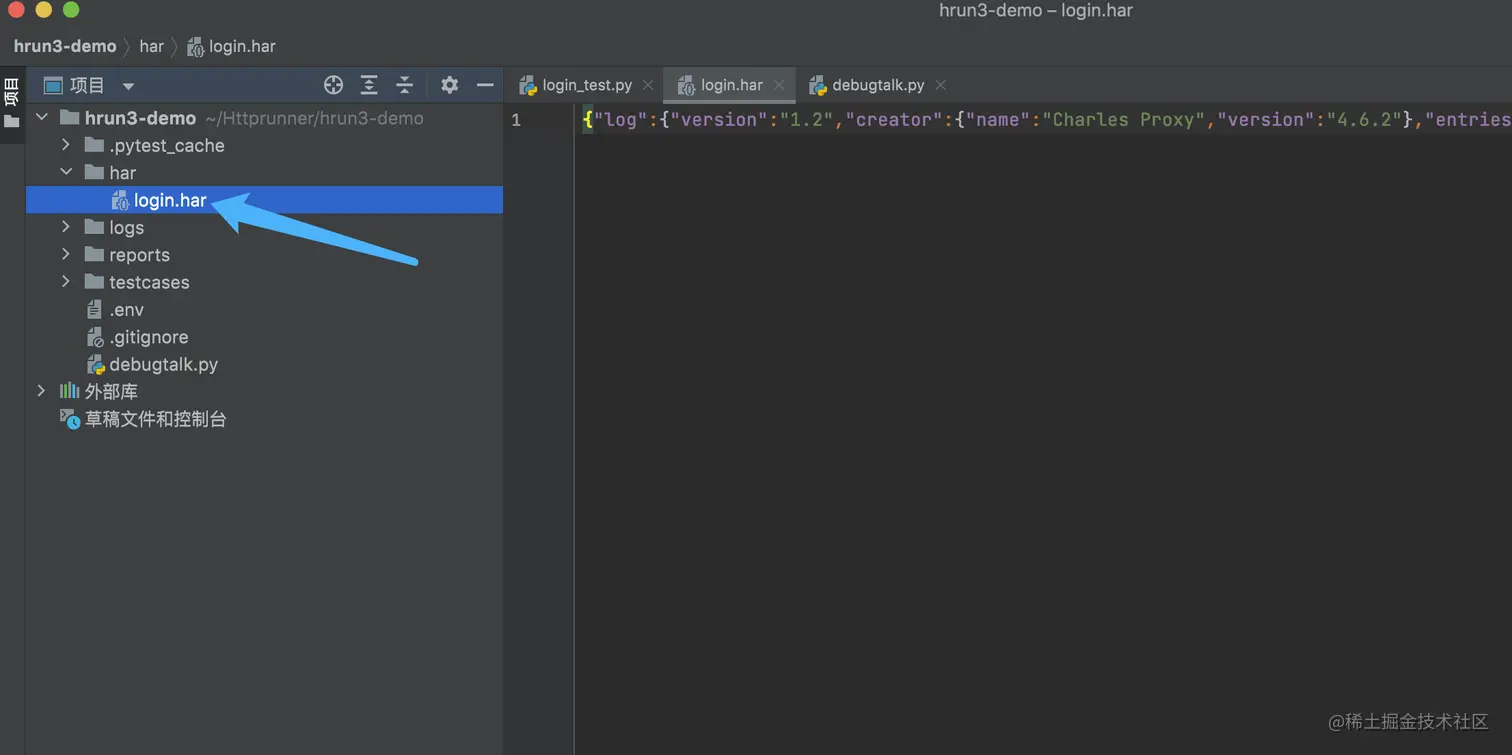This screenshot has width=1512, height=755.
Task: Close the login_test.py tab
Action: 648,85
